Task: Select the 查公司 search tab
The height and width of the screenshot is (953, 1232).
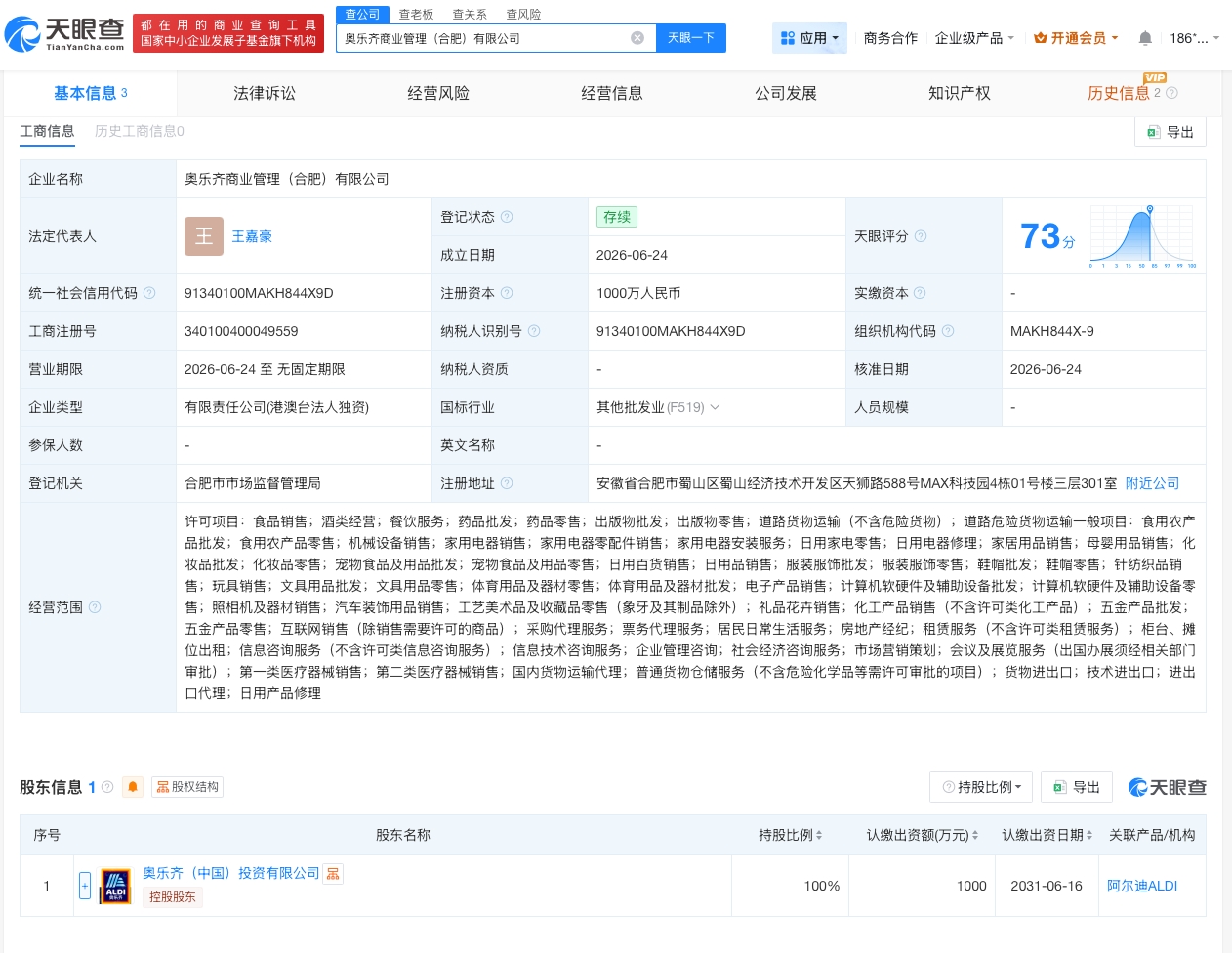Action: (x=362, y=14)
